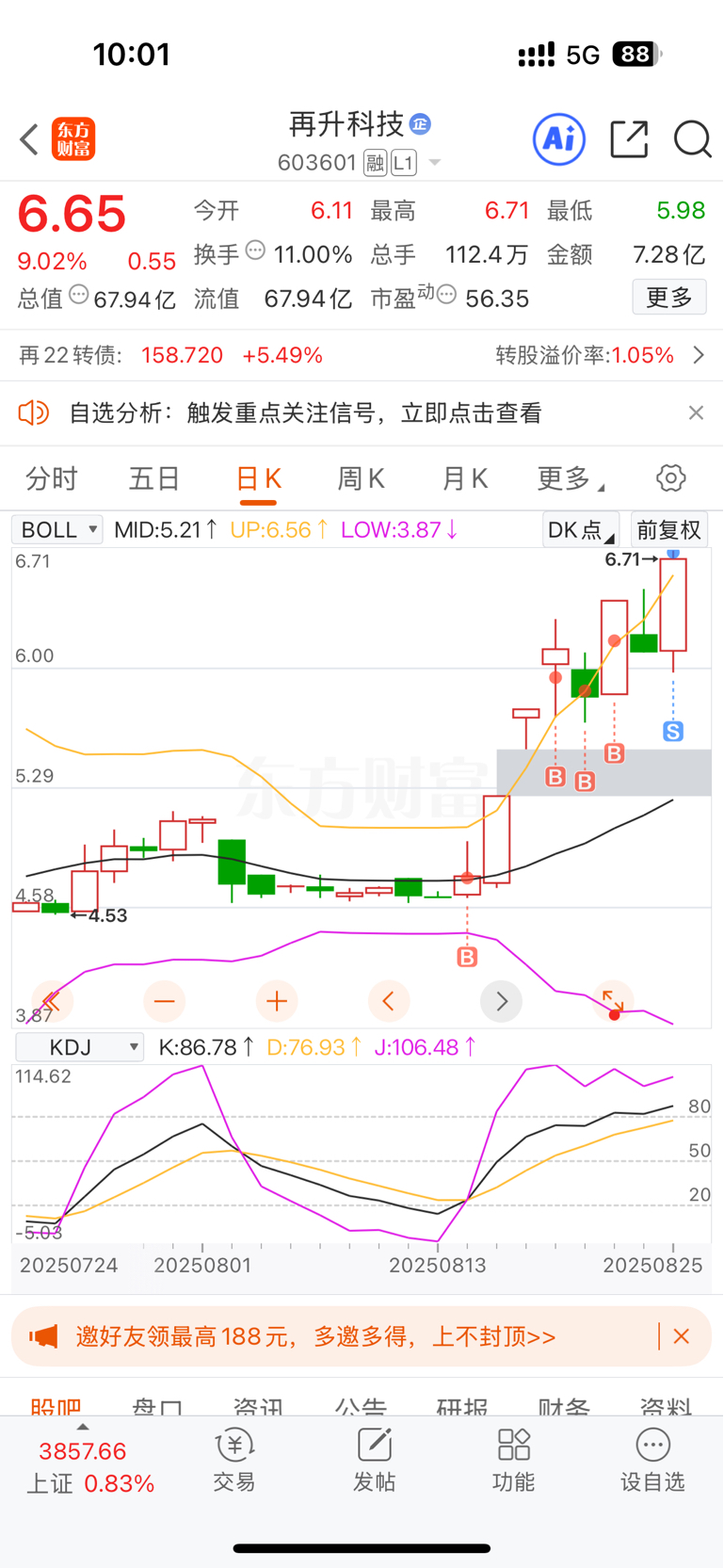Switch to 财务 section tab
The width and height of the screenshot is (724, 1568).
tap(564, 1406)
